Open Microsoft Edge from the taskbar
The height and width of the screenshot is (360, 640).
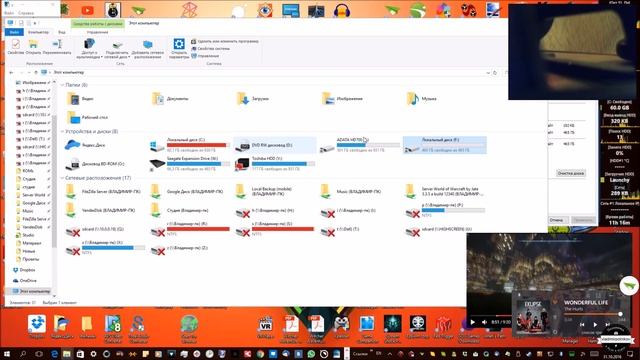point(54,354)
